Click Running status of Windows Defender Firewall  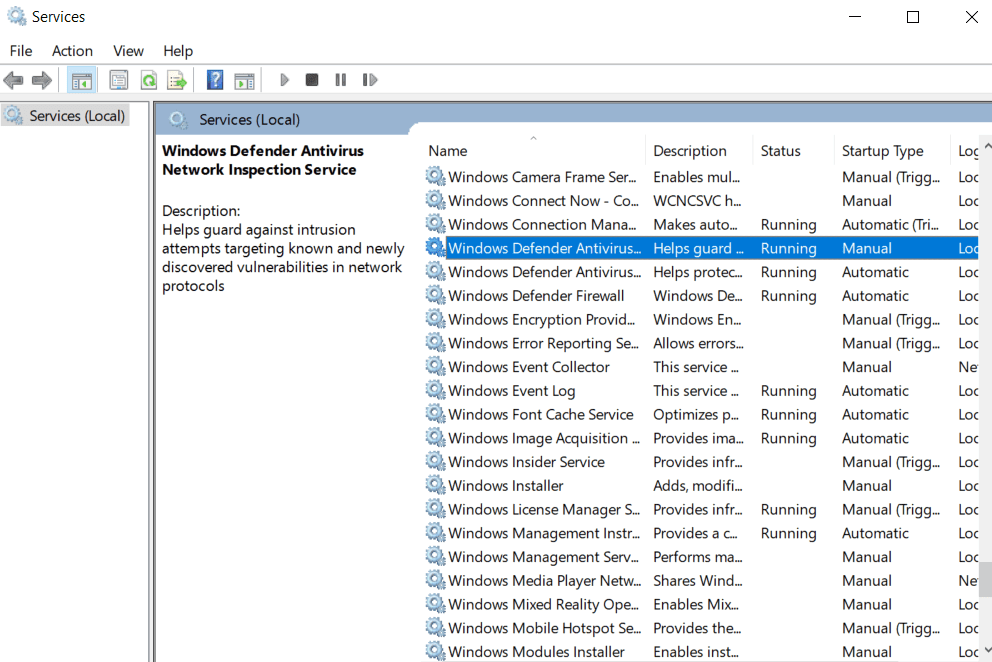788,296
